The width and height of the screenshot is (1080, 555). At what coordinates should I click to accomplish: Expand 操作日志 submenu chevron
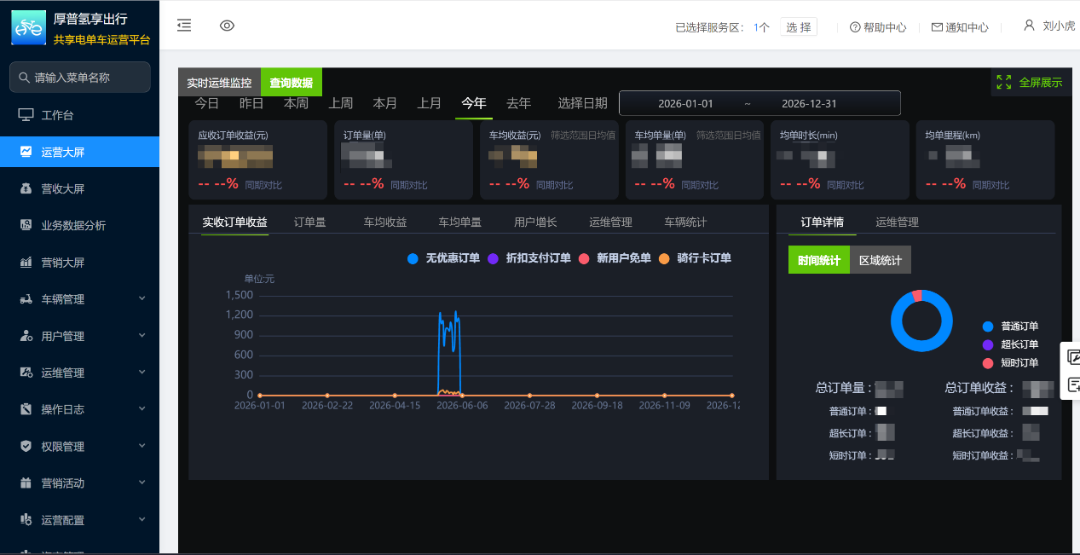pyautogui.click(x=142, y=408)
